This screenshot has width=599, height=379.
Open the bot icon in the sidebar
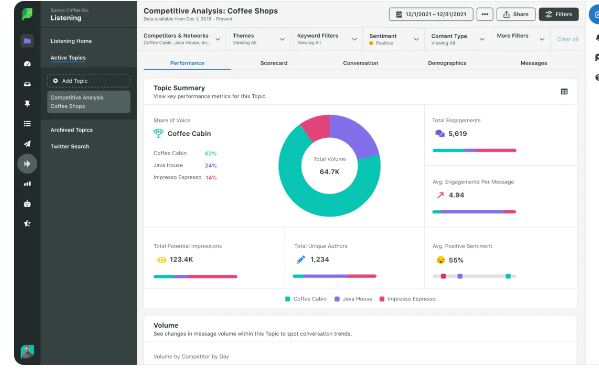27,204
